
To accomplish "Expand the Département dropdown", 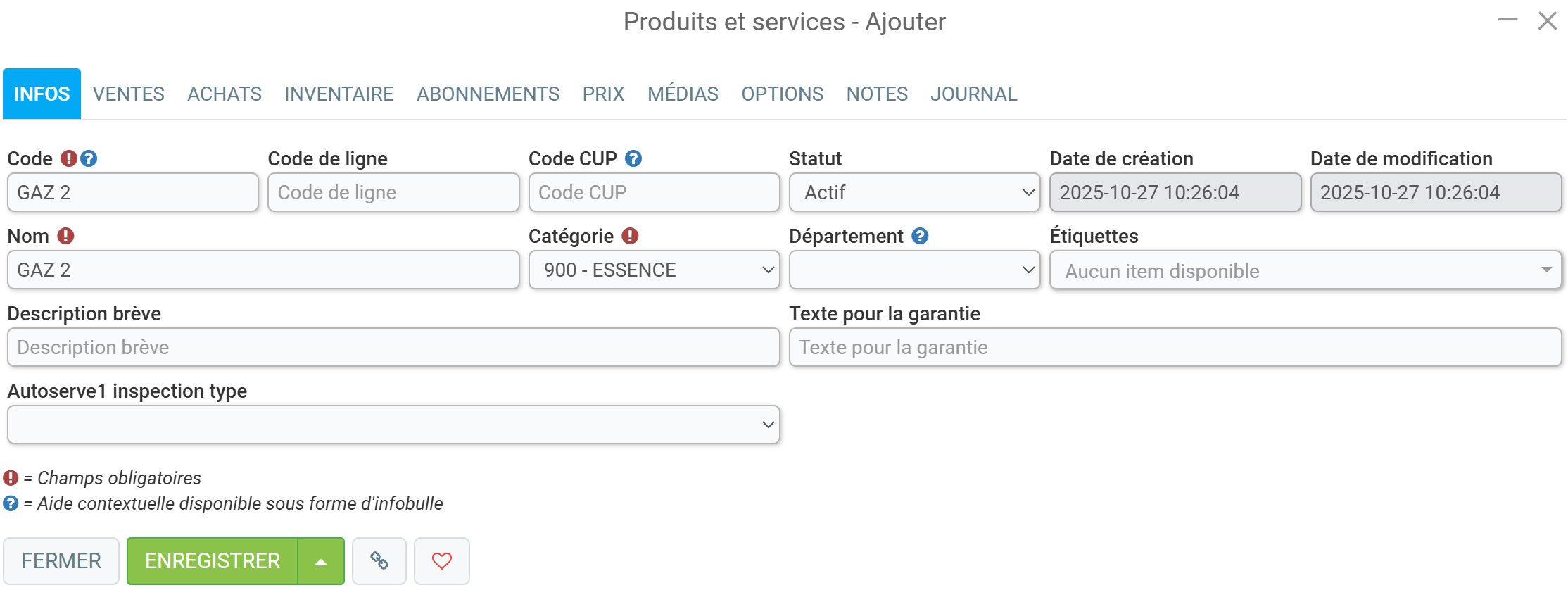I will (914, 270).
